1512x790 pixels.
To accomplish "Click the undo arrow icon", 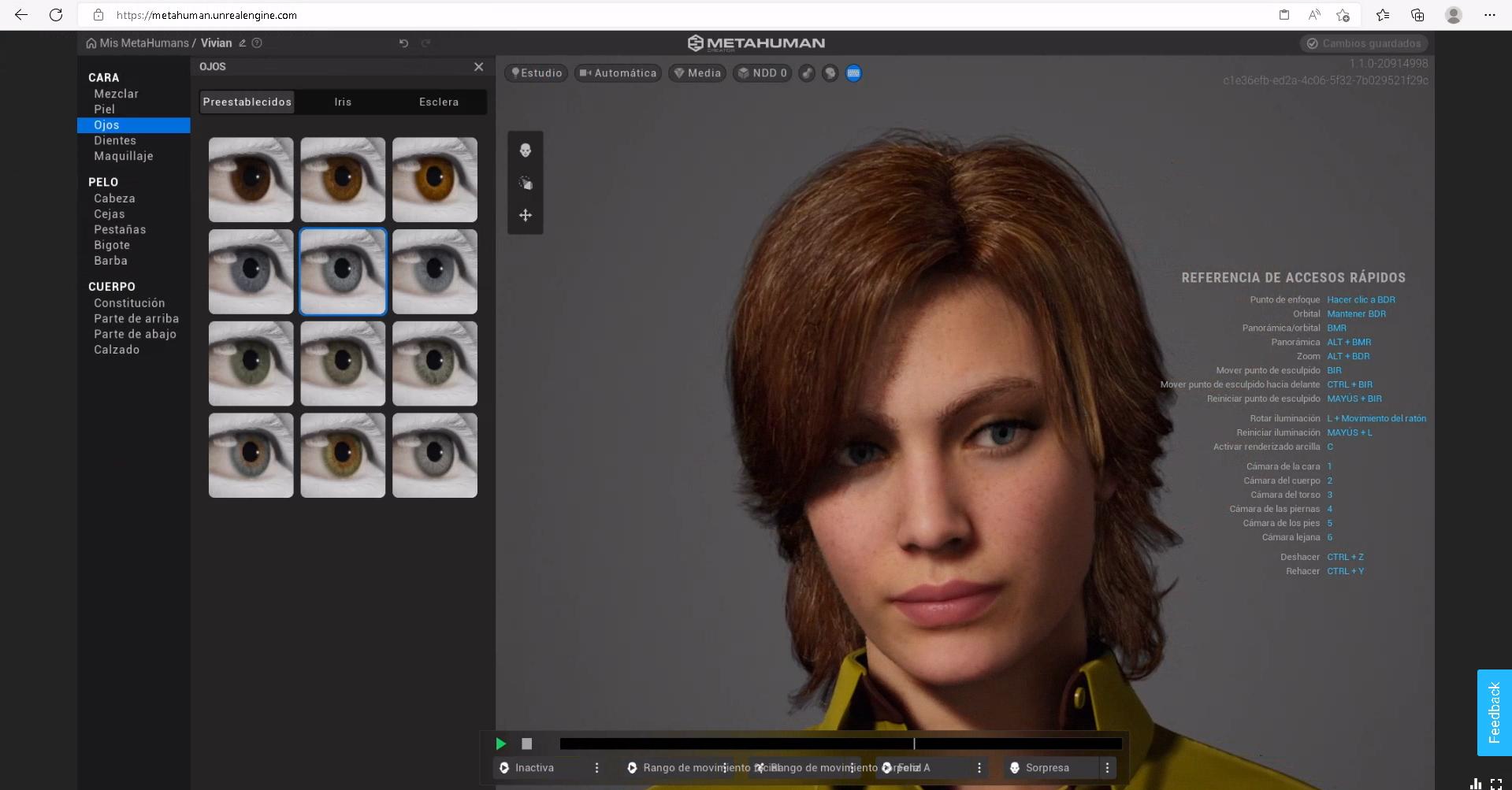I will tap(403, 43).
